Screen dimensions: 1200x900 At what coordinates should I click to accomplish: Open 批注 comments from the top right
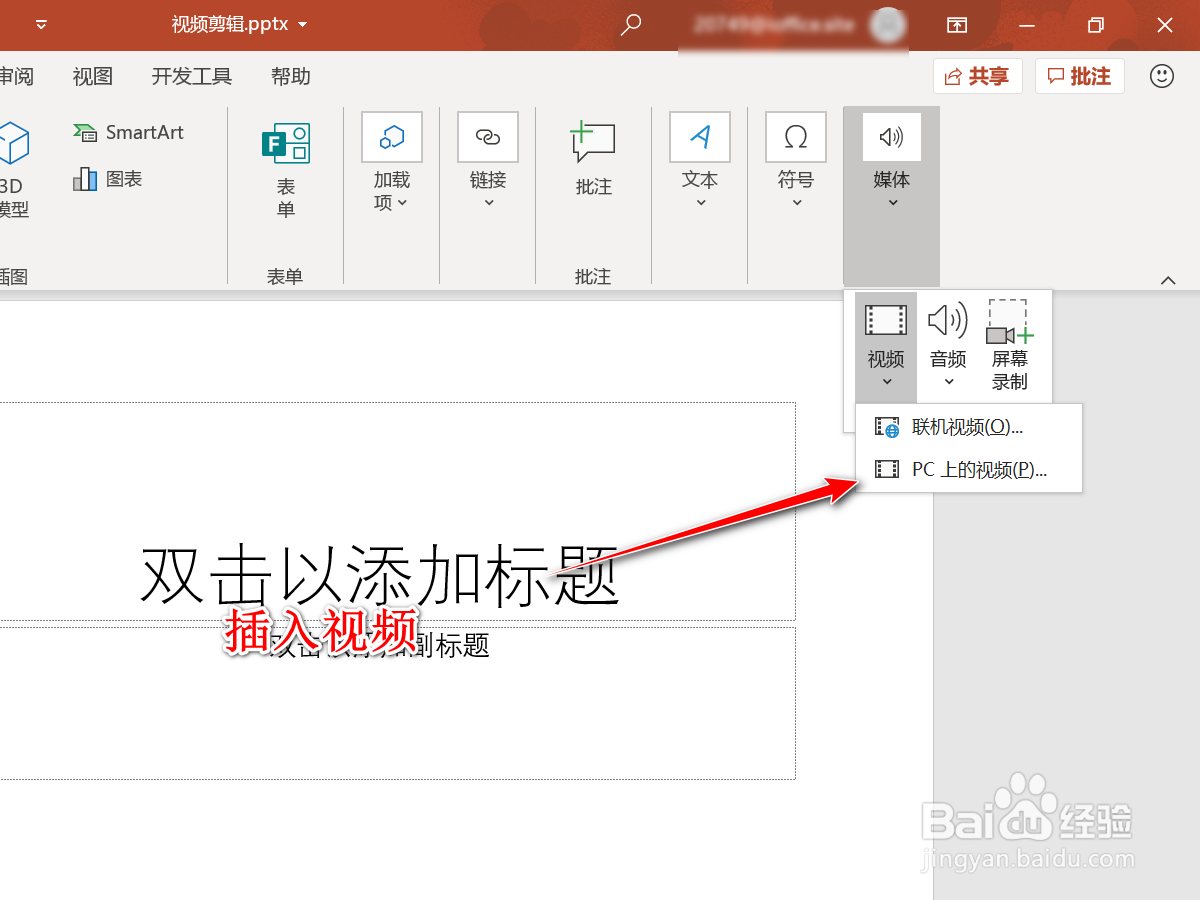pos(1080,76)
